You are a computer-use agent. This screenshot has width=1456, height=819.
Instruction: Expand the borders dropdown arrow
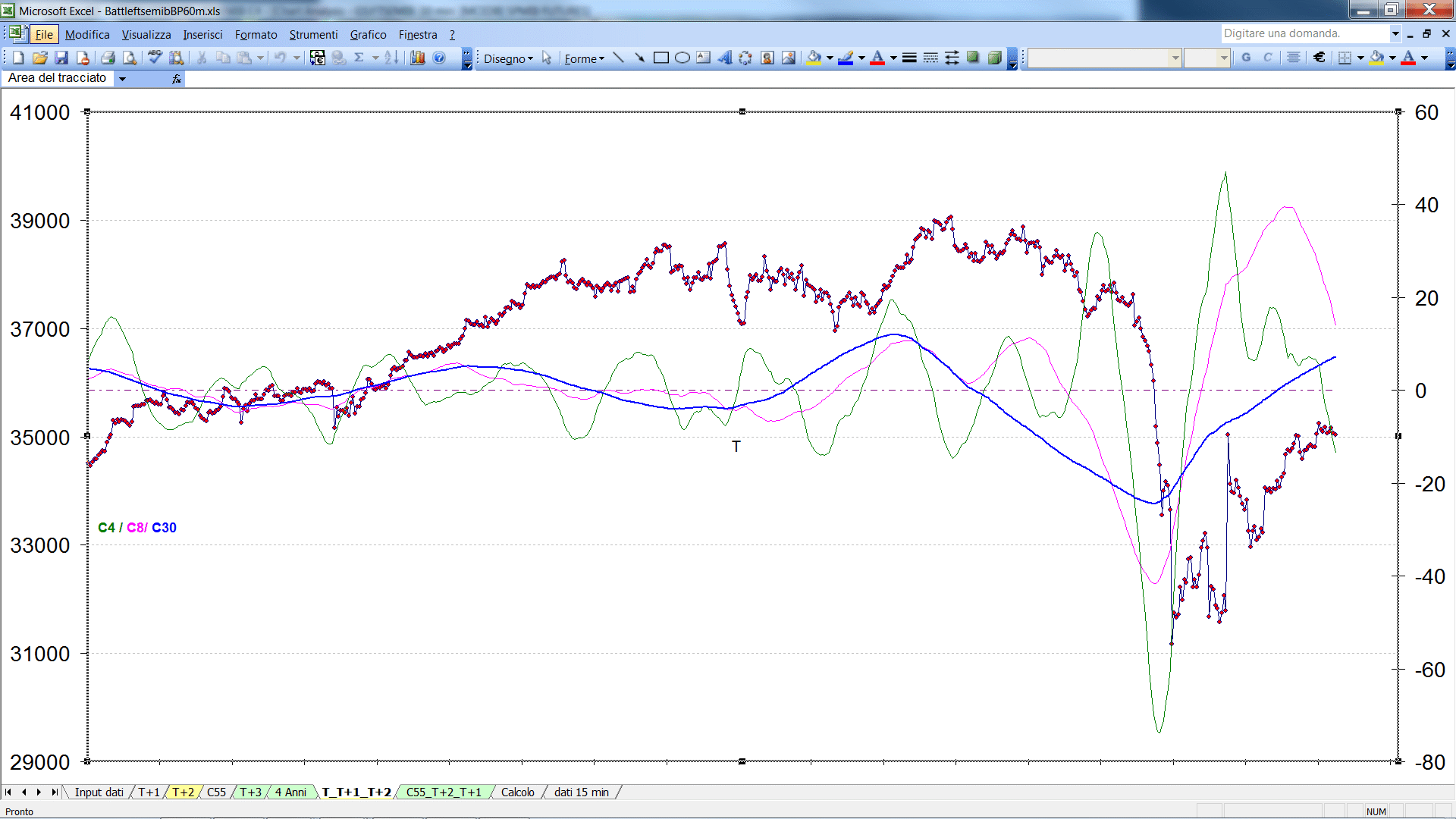click(x=1360, y=58)
